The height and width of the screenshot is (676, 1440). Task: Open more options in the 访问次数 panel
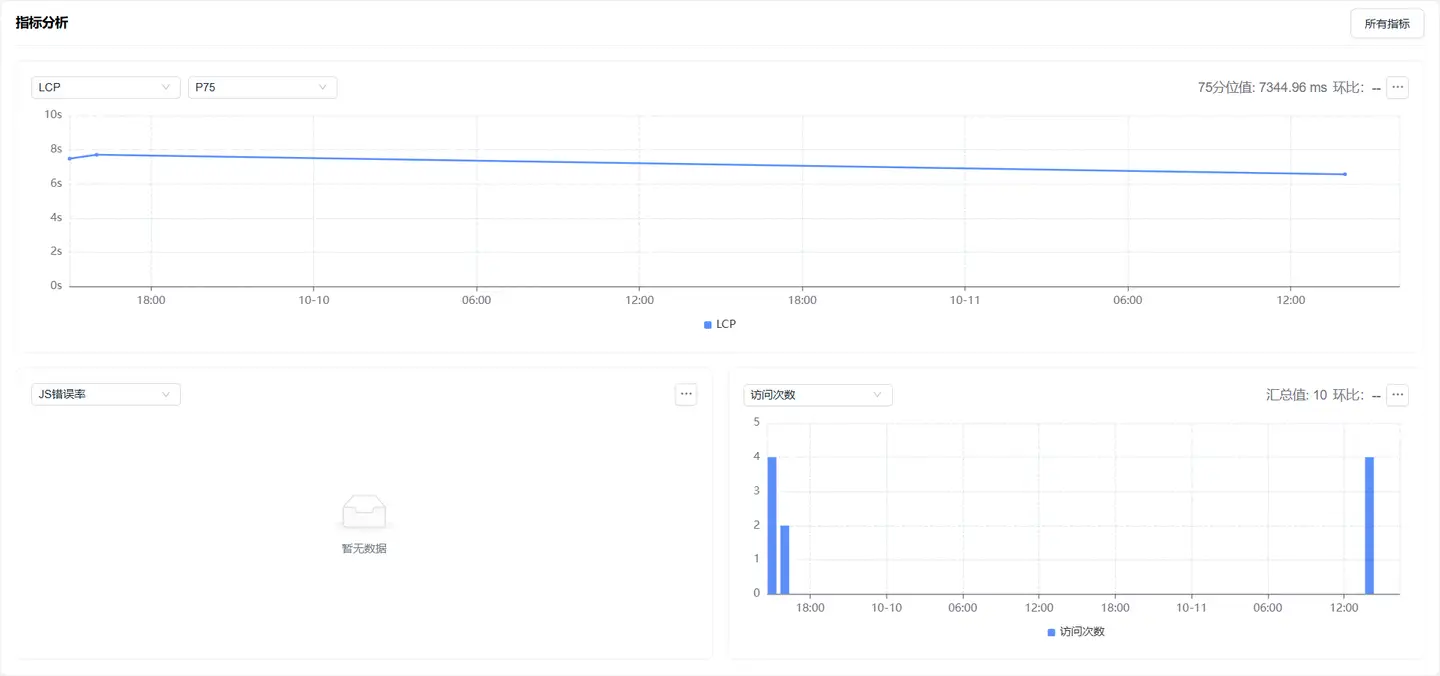coord(1398,395)
